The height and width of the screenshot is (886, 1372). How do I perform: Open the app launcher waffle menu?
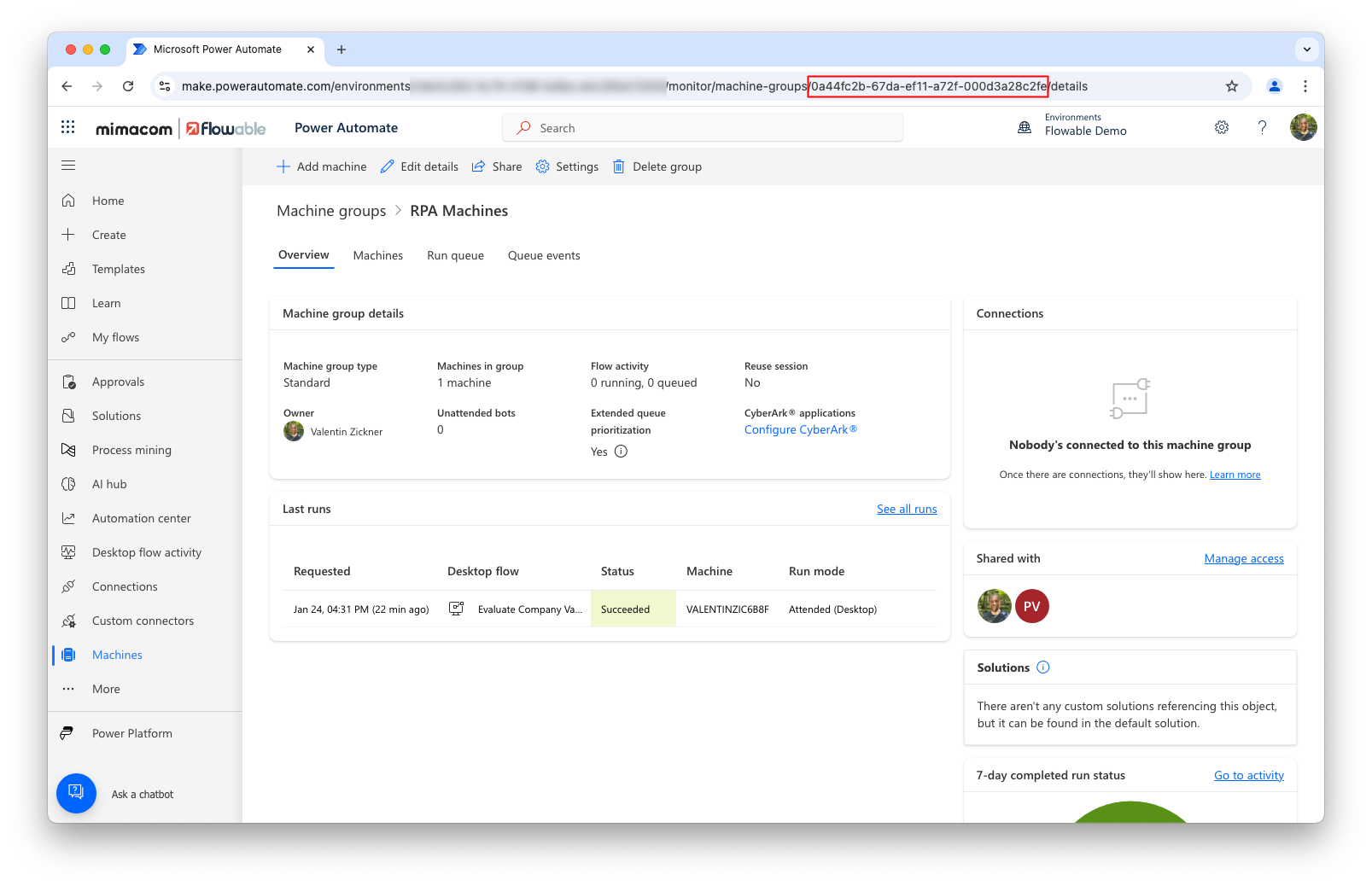click(x=67, y=126)
